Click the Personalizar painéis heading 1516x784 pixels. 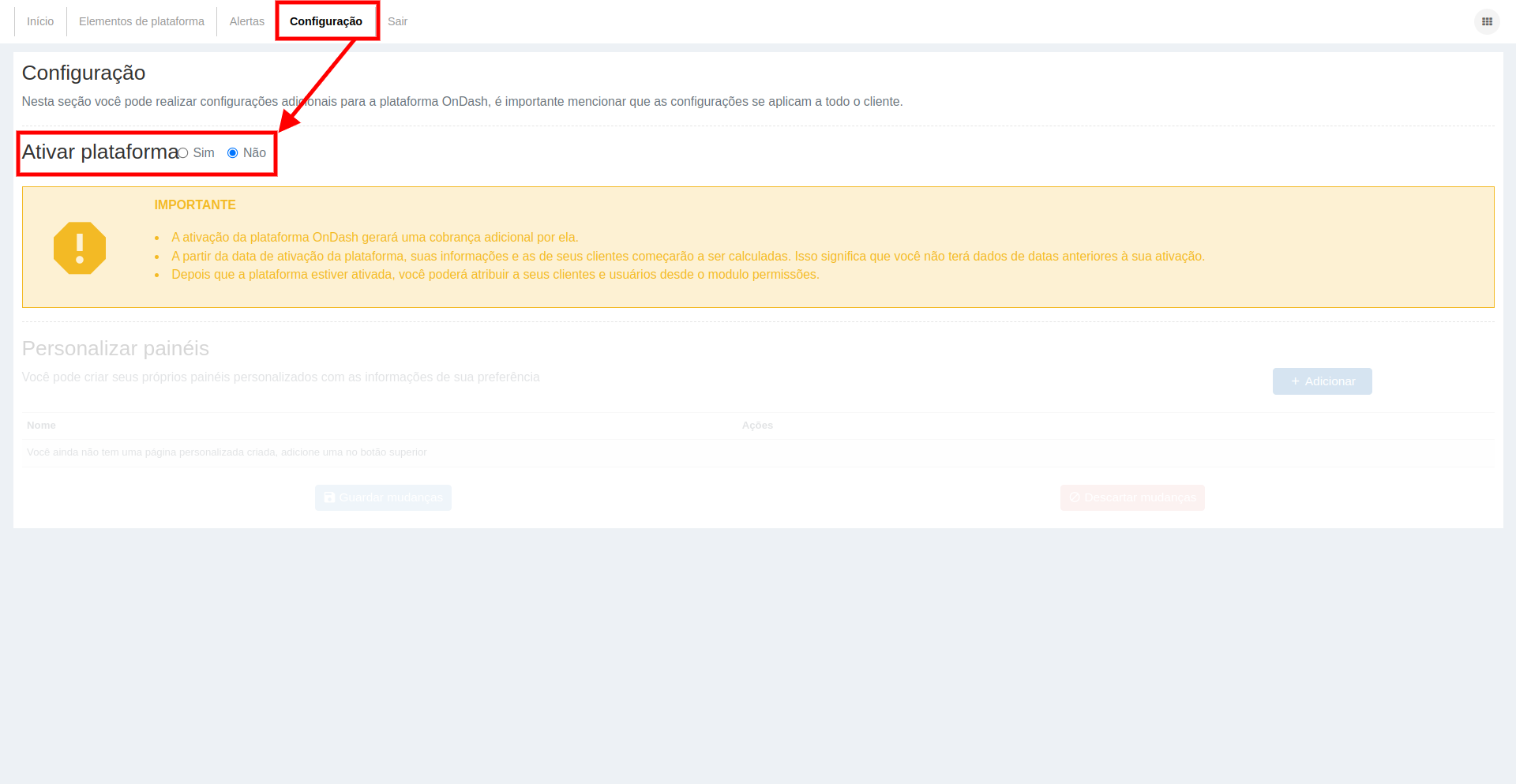(x=115, y=348)
